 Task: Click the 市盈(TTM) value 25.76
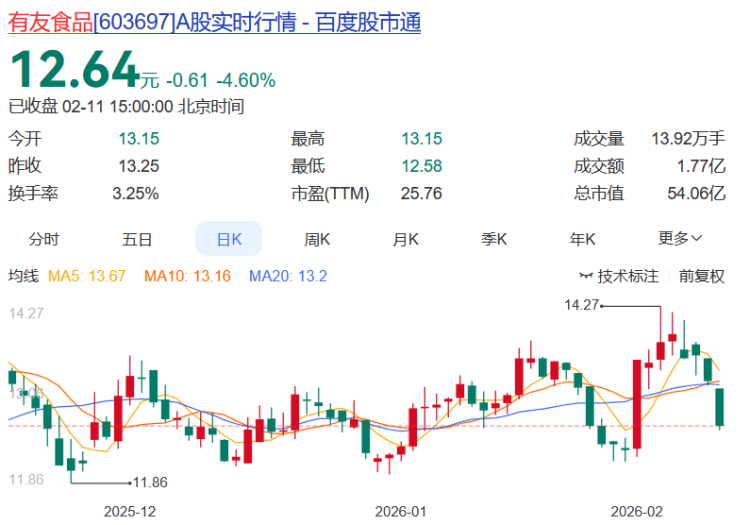(x=421, y=194)
